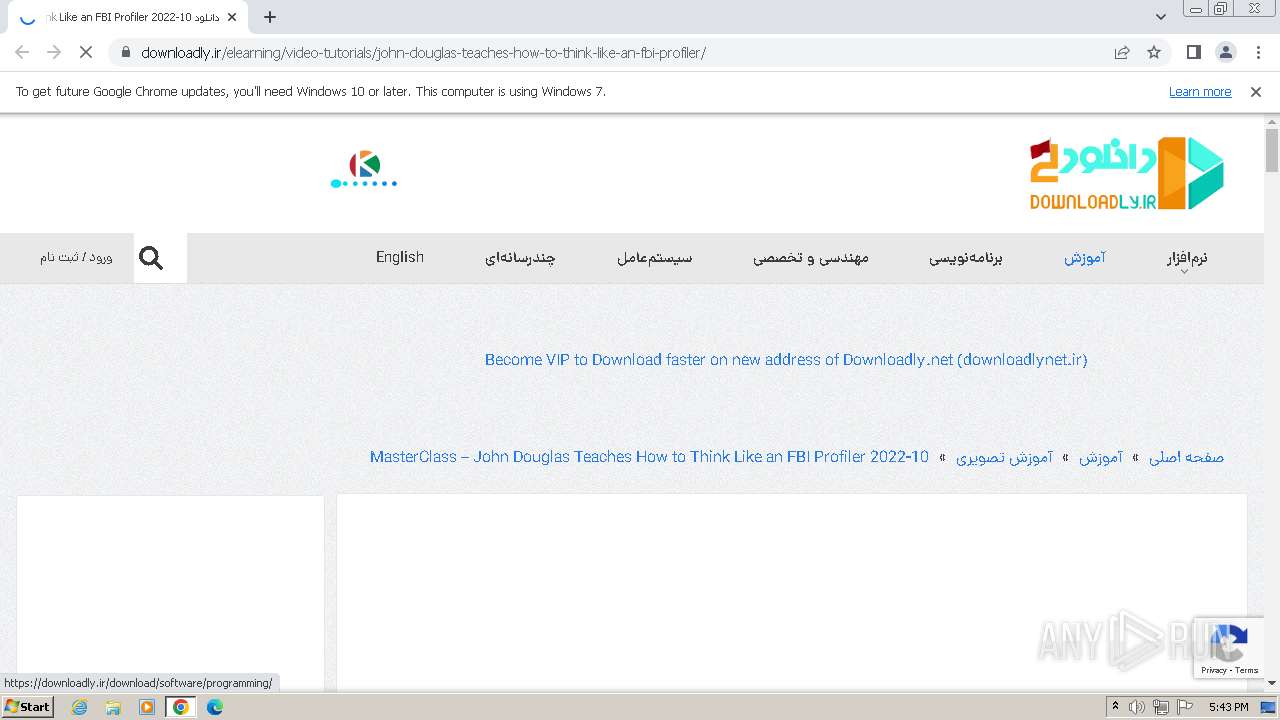Image resolution: width=1280 pixels, height=720 pixels.
Task: Open the Become VIP to Download faster link
Action: tap(786, 359)
